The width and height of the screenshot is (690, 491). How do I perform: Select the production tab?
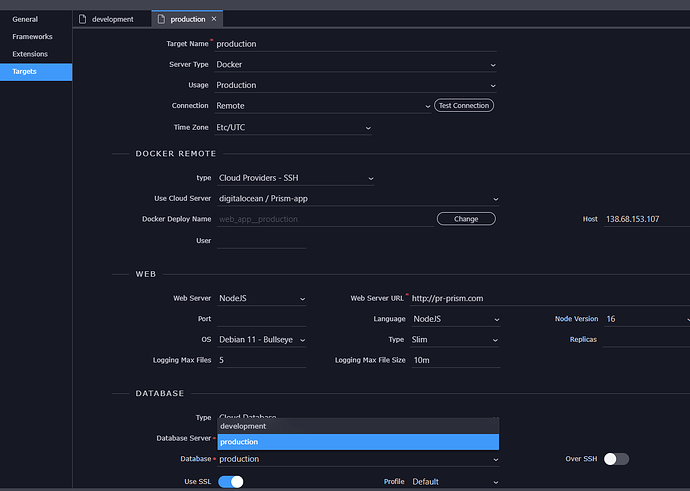click(187, 19)
